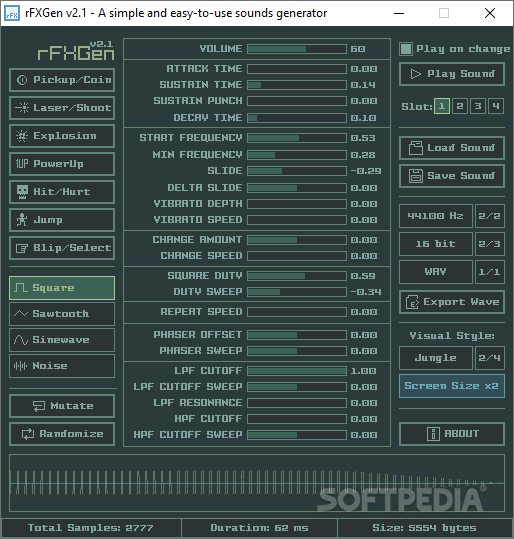Click Export Wave
514x539 pixels.
pyautogui.click(x=452, y=302)
